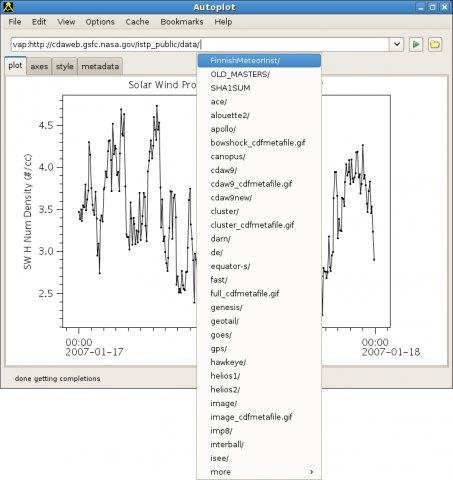The image size is (453, 480).
Task: Select ace/ directory completion
Action: click(x=259, y=102)
